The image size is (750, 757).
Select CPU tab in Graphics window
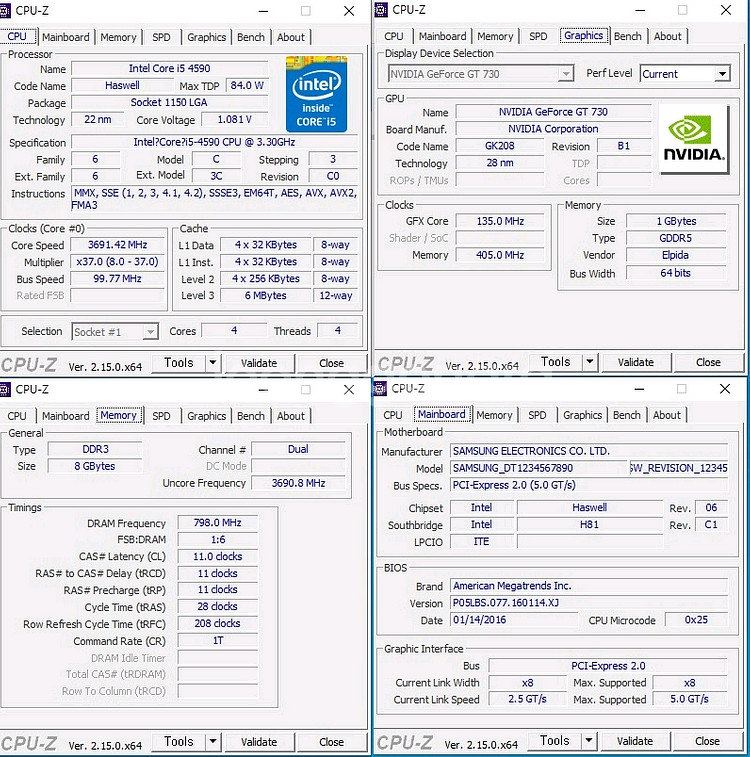point(394,36)
